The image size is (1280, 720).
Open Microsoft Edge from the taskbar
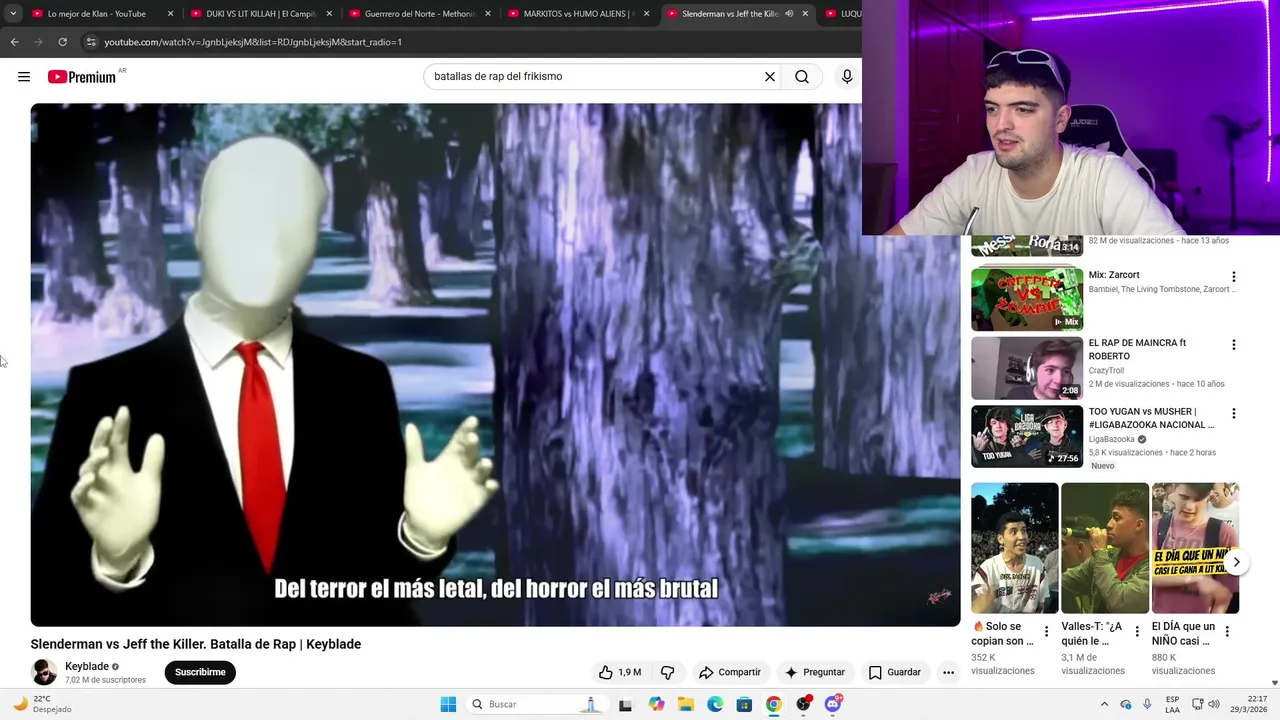715,704
